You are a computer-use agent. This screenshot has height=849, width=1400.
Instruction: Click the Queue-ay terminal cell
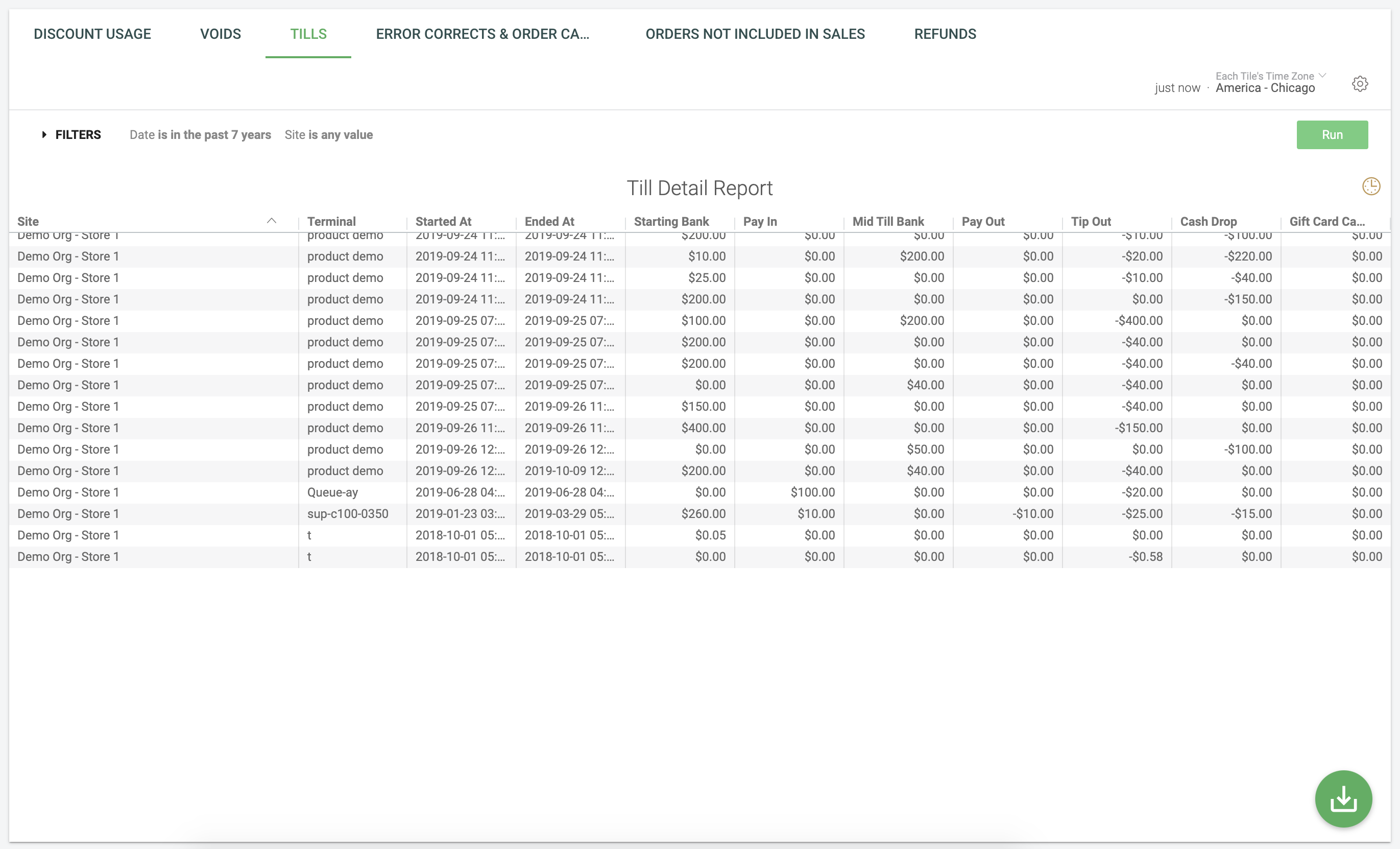point(332,492)
